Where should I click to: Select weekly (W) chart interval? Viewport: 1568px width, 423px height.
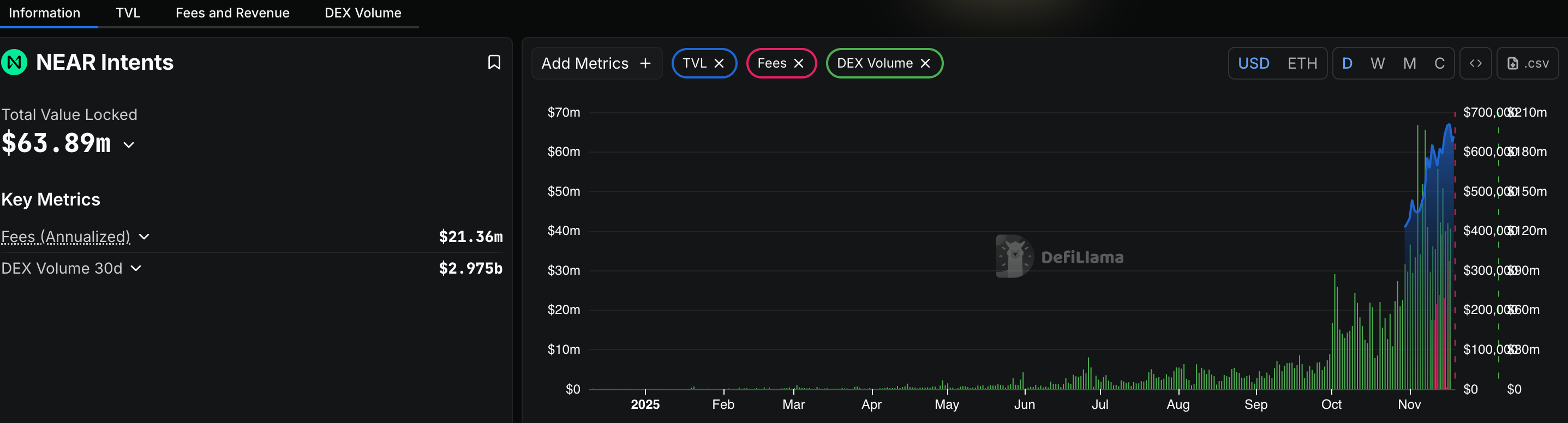click(1378, 63)
